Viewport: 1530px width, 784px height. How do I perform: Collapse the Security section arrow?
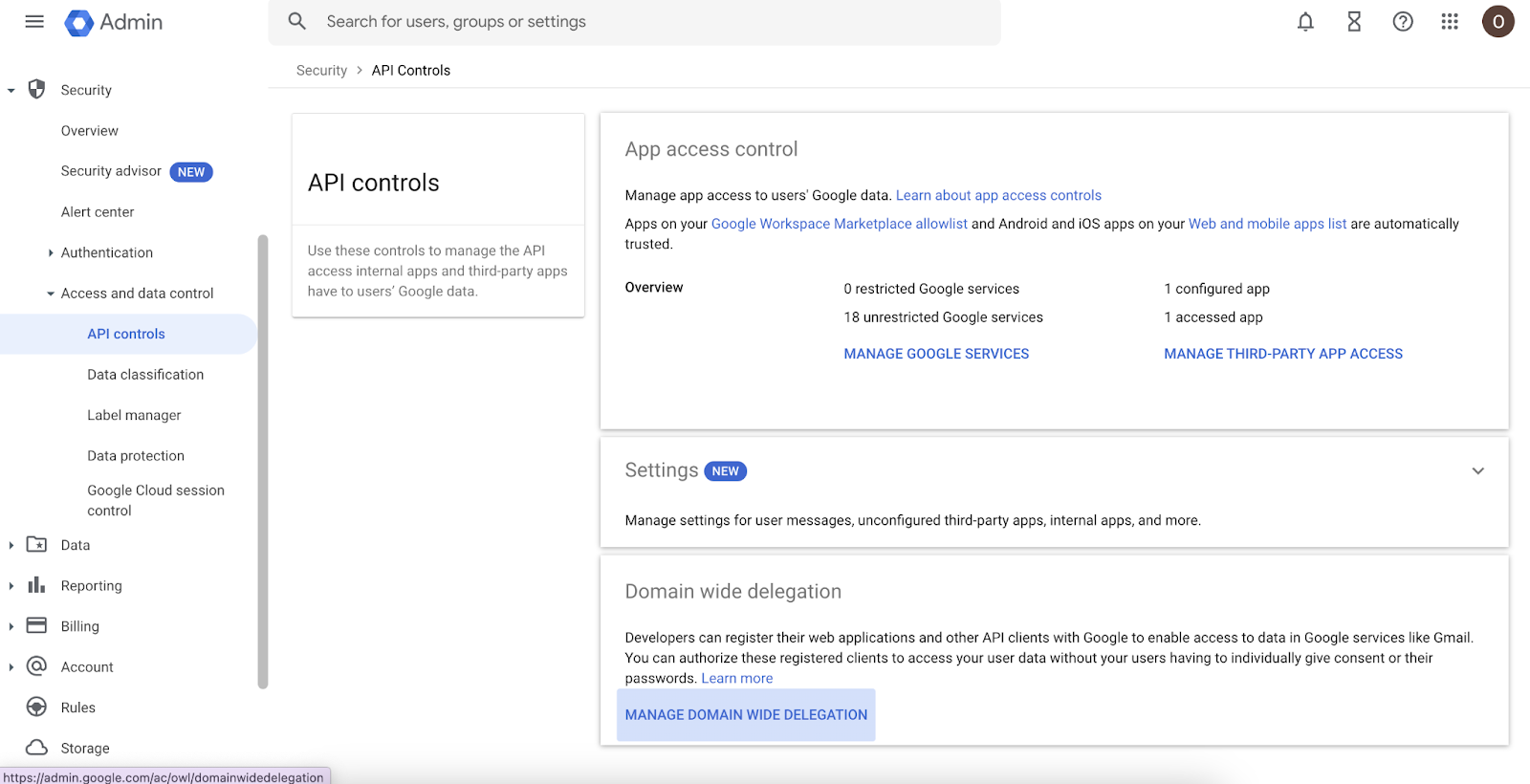pyautogui.click(x=11, y=90)
